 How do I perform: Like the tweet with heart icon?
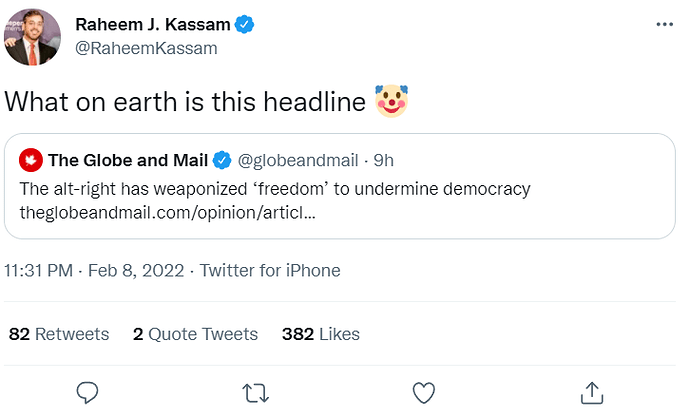click(424, 391)
